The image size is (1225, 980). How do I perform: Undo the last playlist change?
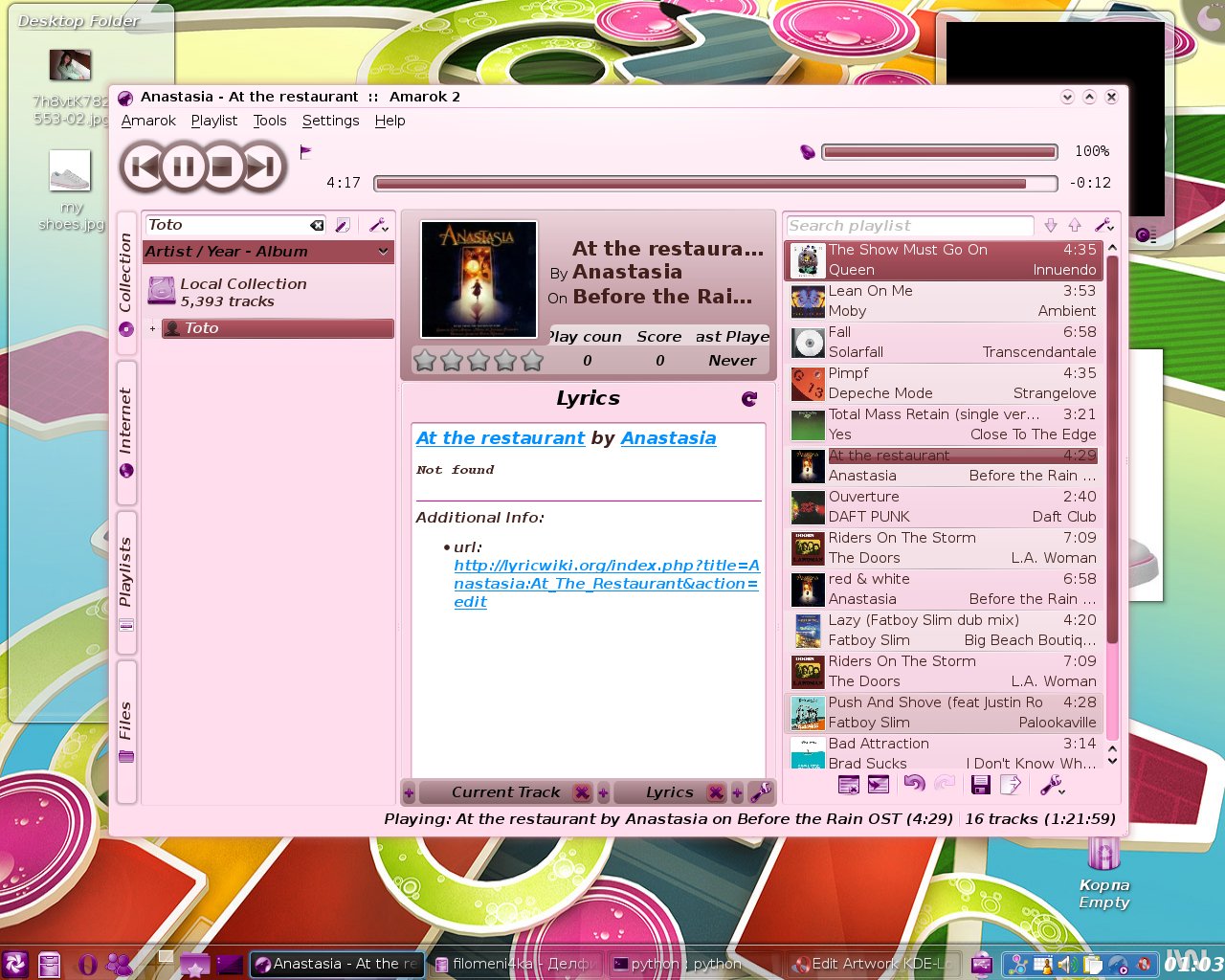coord(914,785)
